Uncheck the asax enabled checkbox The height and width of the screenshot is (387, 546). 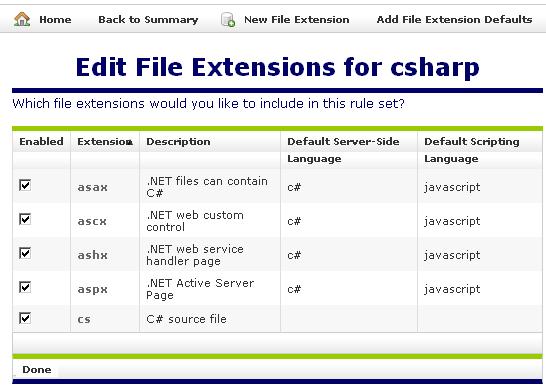point(25,185)
